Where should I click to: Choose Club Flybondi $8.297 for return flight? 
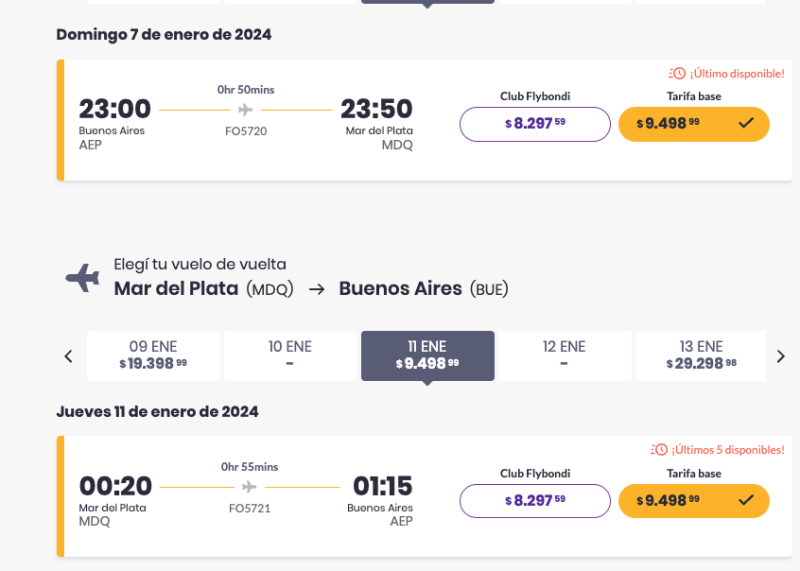coord(535,501)
